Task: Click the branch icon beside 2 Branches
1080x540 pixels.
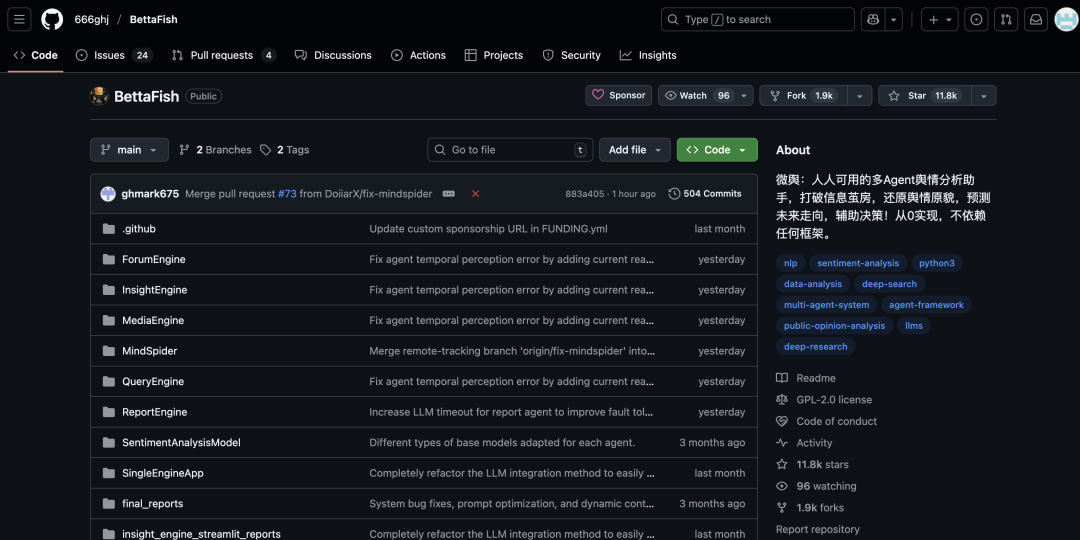Action: click(x=185, y=149)
